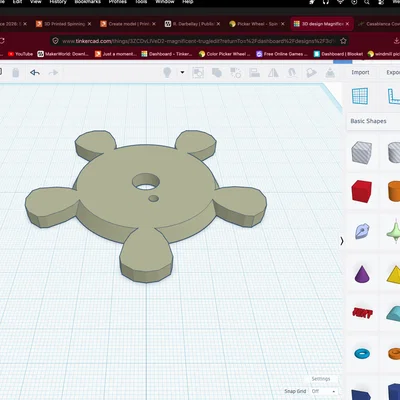Switch to the Casablanca tab

(x=379, y=24)
